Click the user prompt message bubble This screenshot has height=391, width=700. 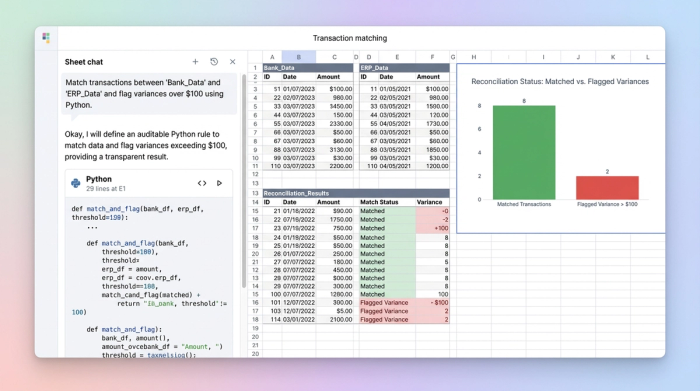(149, 94)
